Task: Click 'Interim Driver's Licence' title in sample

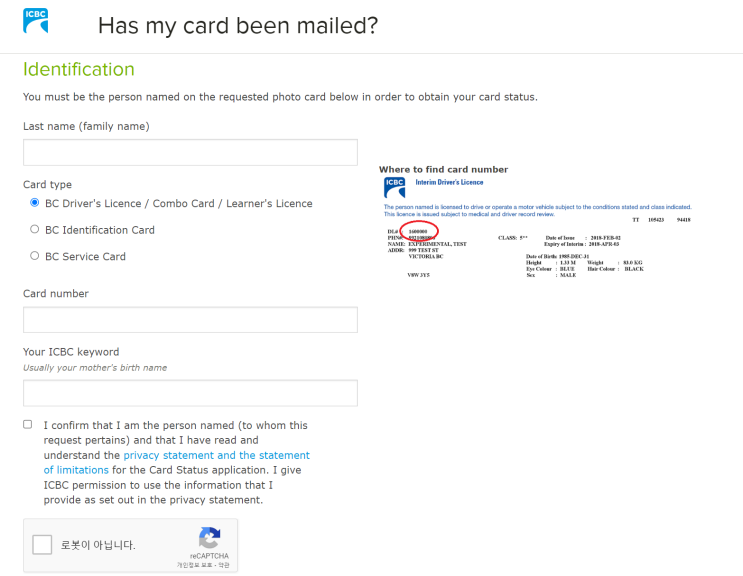Action: click(x=449, y=183)
